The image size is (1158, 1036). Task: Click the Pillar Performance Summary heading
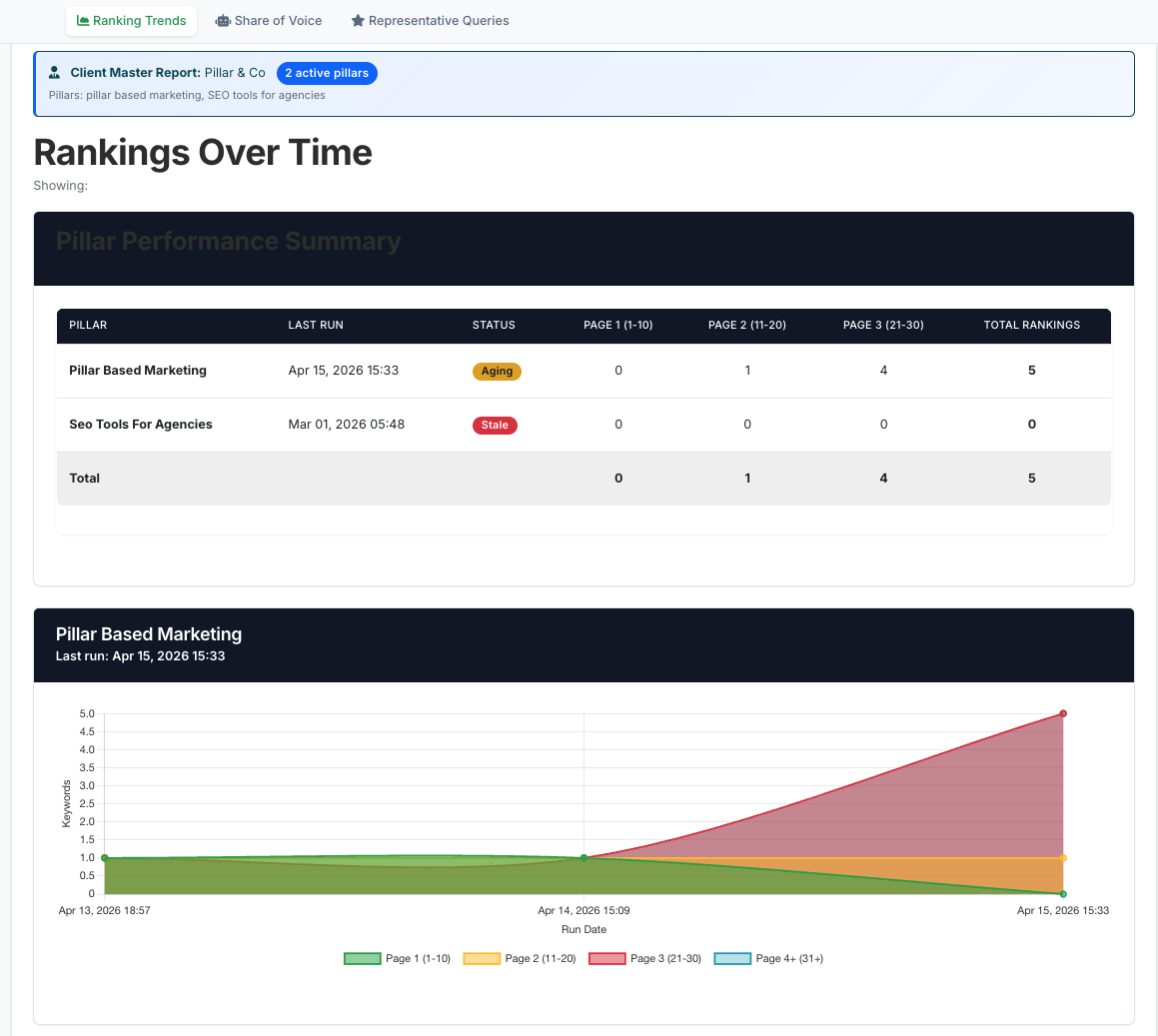coord(228,242)
